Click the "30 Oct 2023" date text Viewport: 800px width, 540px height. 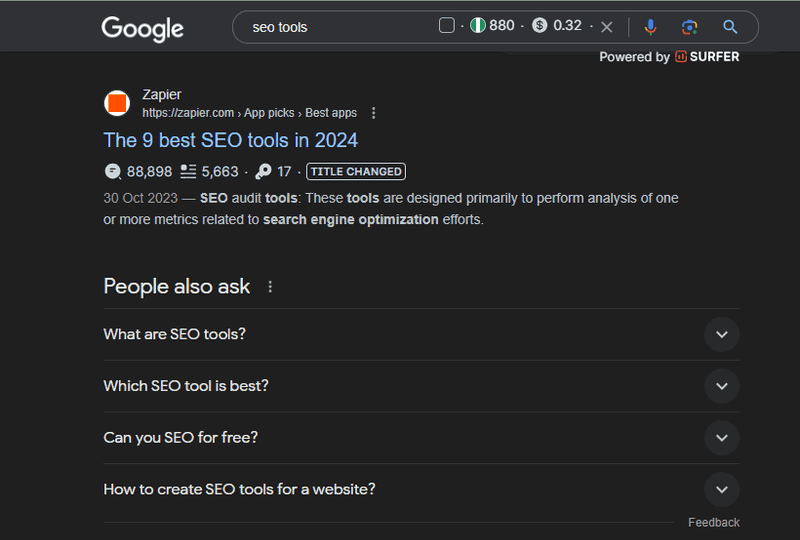pyautogui.click(x=140, y=198)
